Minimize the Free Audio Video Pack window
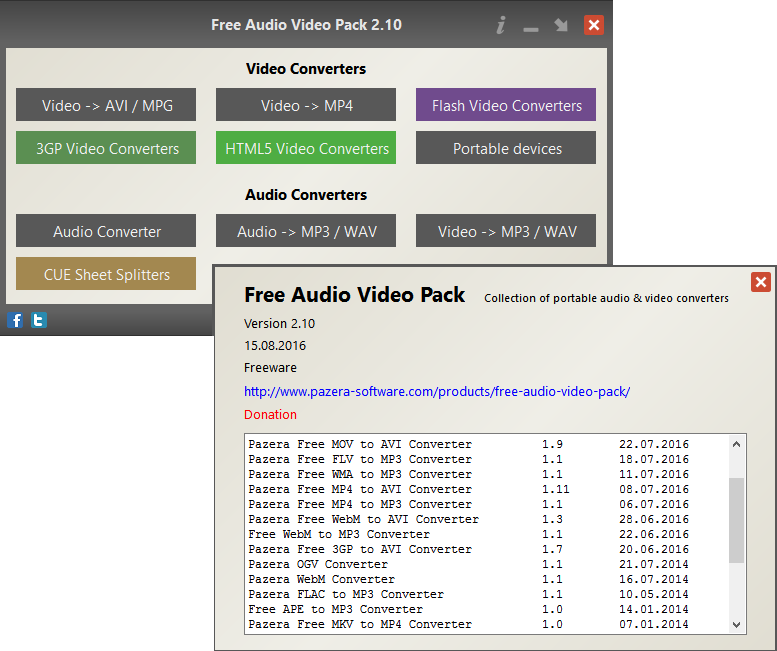 pyautogui.click(x=531, y=30)
